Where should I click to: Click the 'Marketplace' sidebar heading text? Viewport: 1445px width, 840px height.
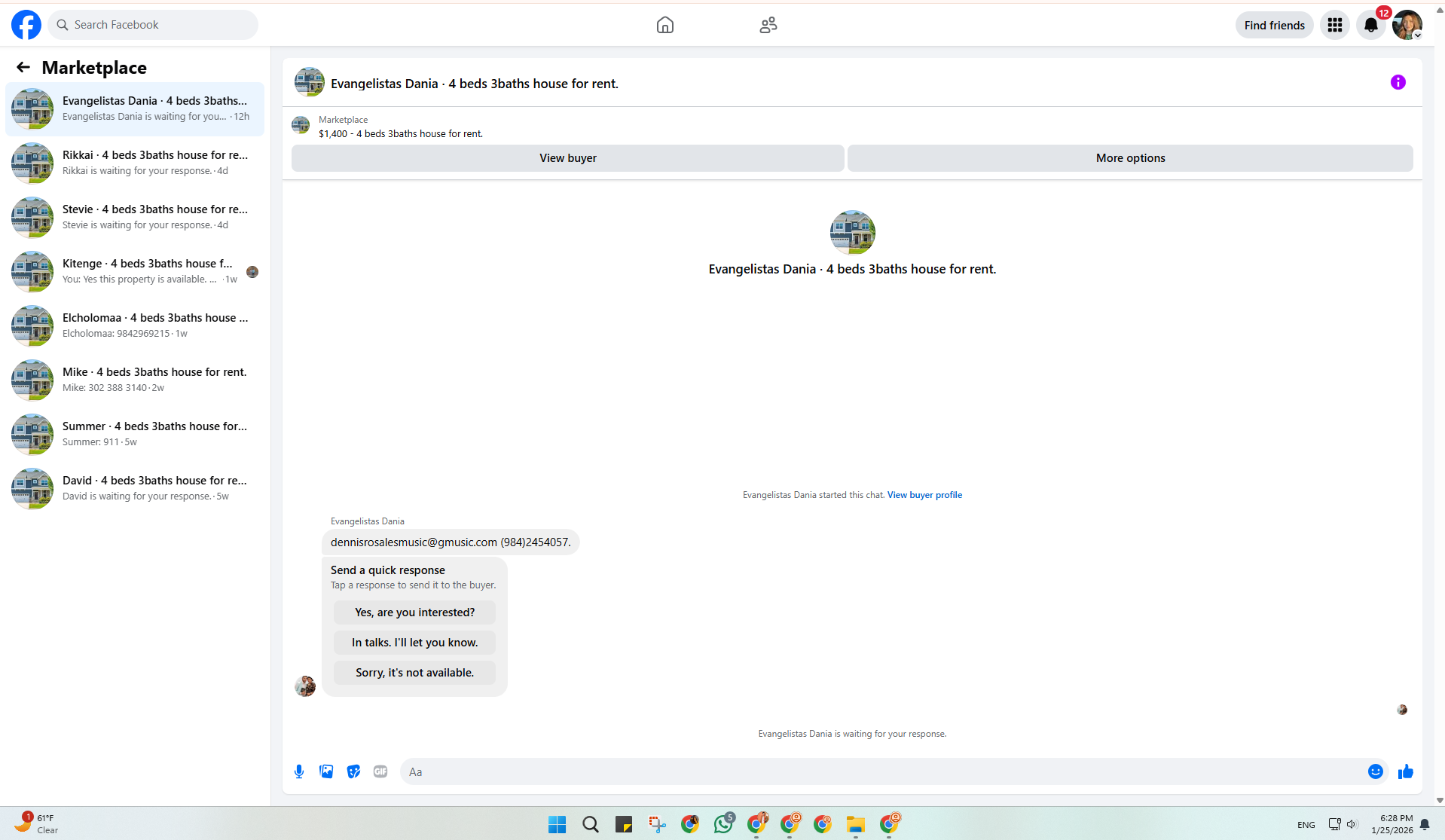tap(94, 68)
